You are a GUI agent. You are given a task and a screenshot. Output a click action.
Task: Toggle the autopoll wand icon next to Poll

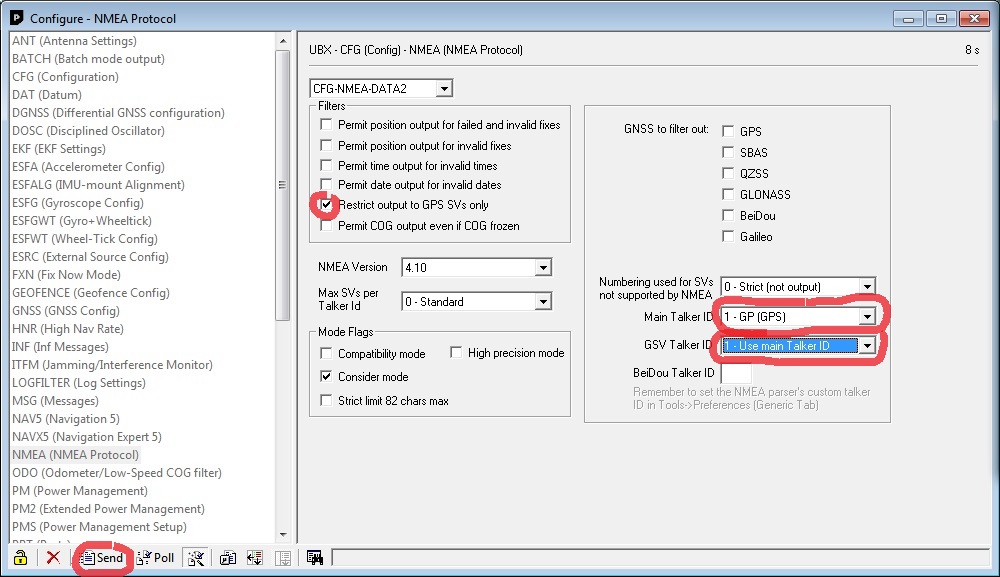point(196,558)
